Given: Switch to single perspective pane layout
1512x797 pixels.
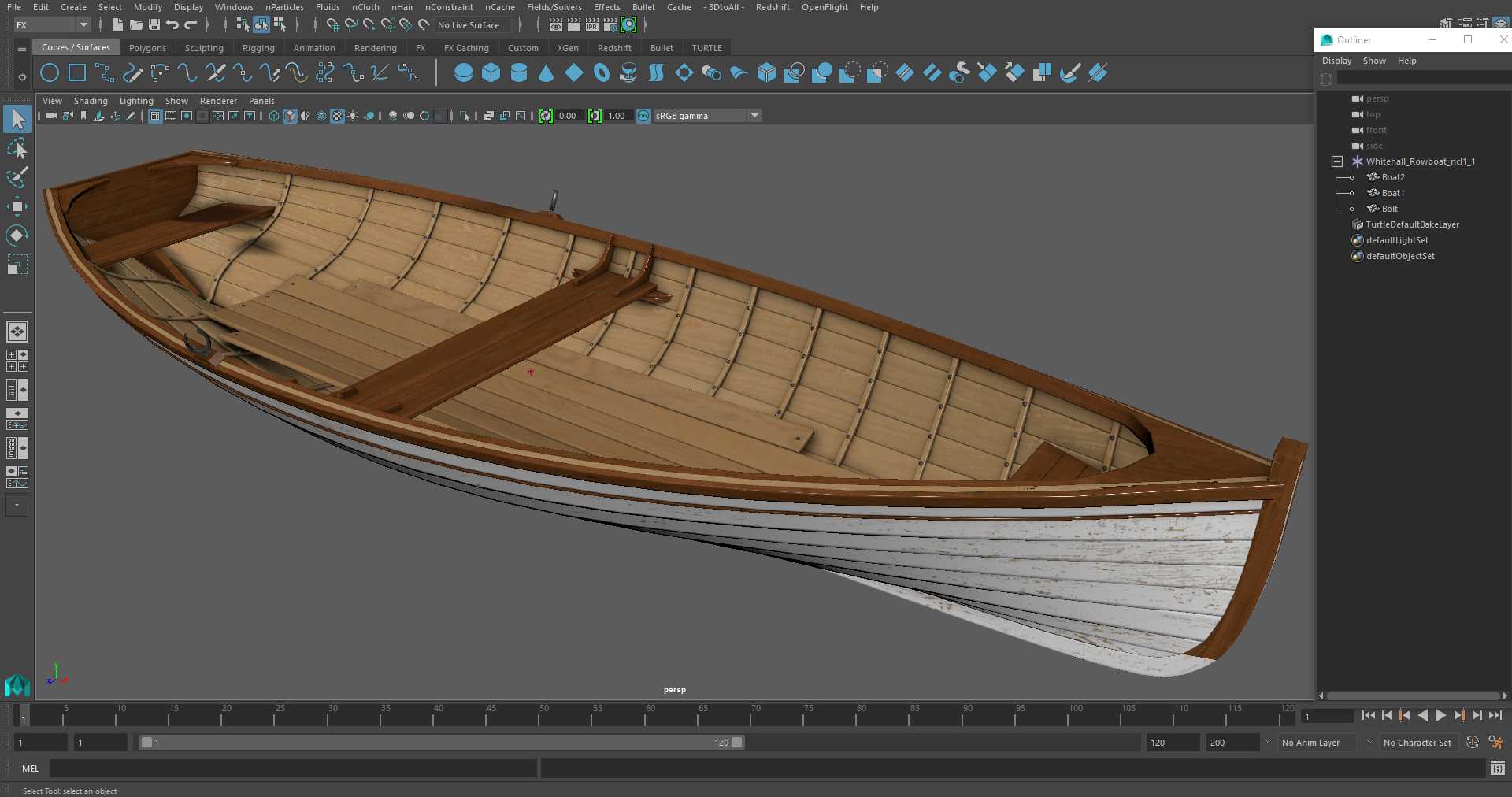Looking at the screenshot, I should click(17, 332).
